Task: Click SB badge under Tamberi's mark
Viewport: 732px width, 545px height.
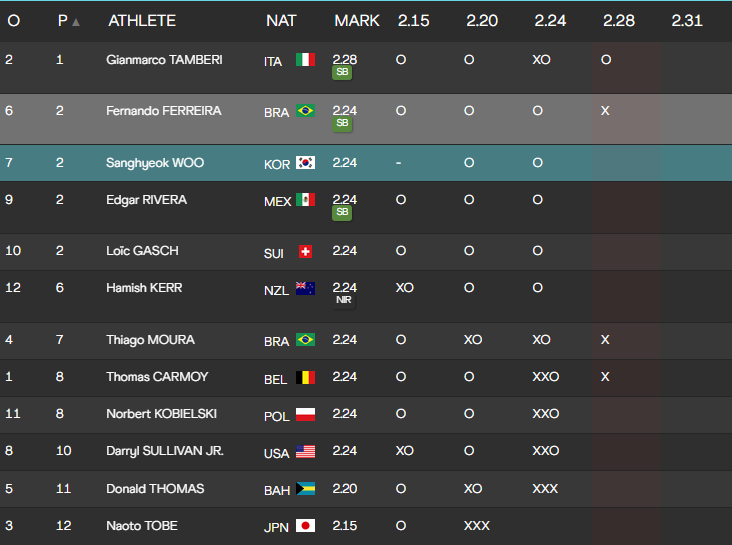Action: coord(342,73)
